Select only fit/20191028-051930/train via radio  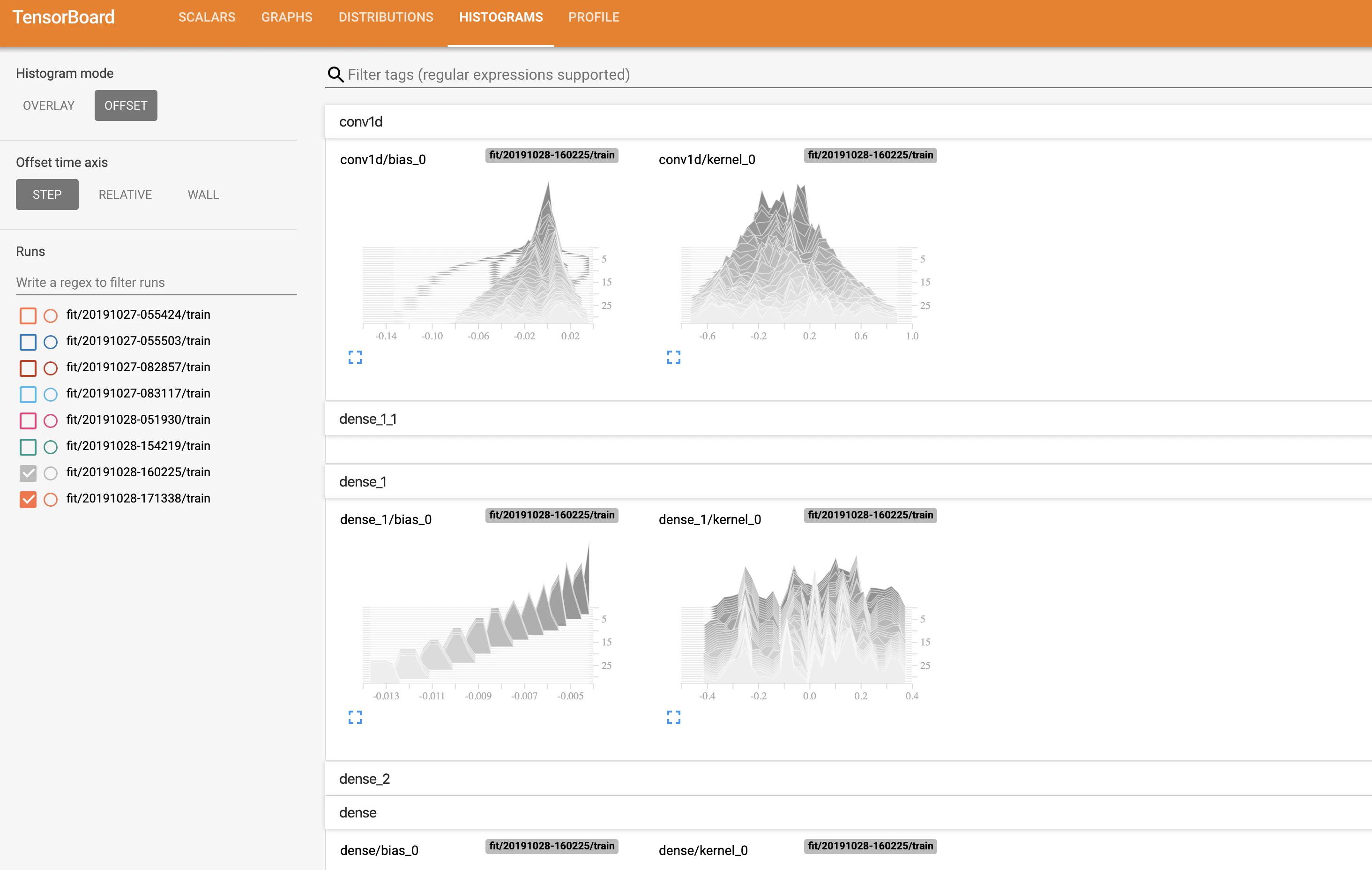click(51, 420)
